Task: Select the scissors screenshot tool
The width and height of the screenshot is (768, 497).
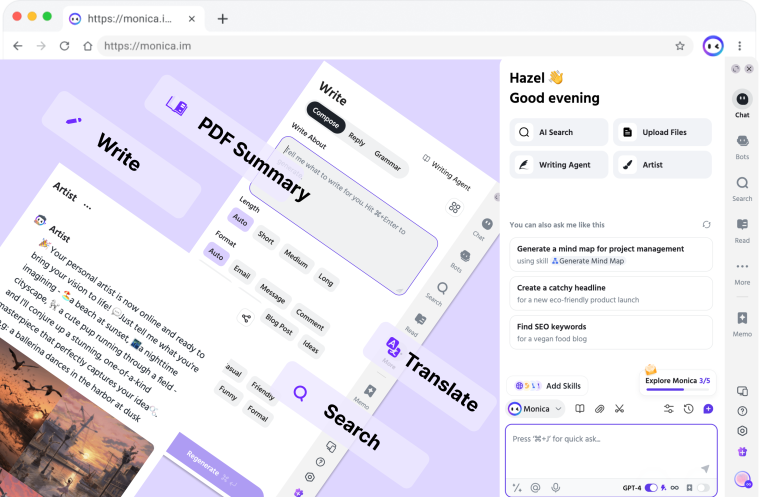Action: click(620, 409)
